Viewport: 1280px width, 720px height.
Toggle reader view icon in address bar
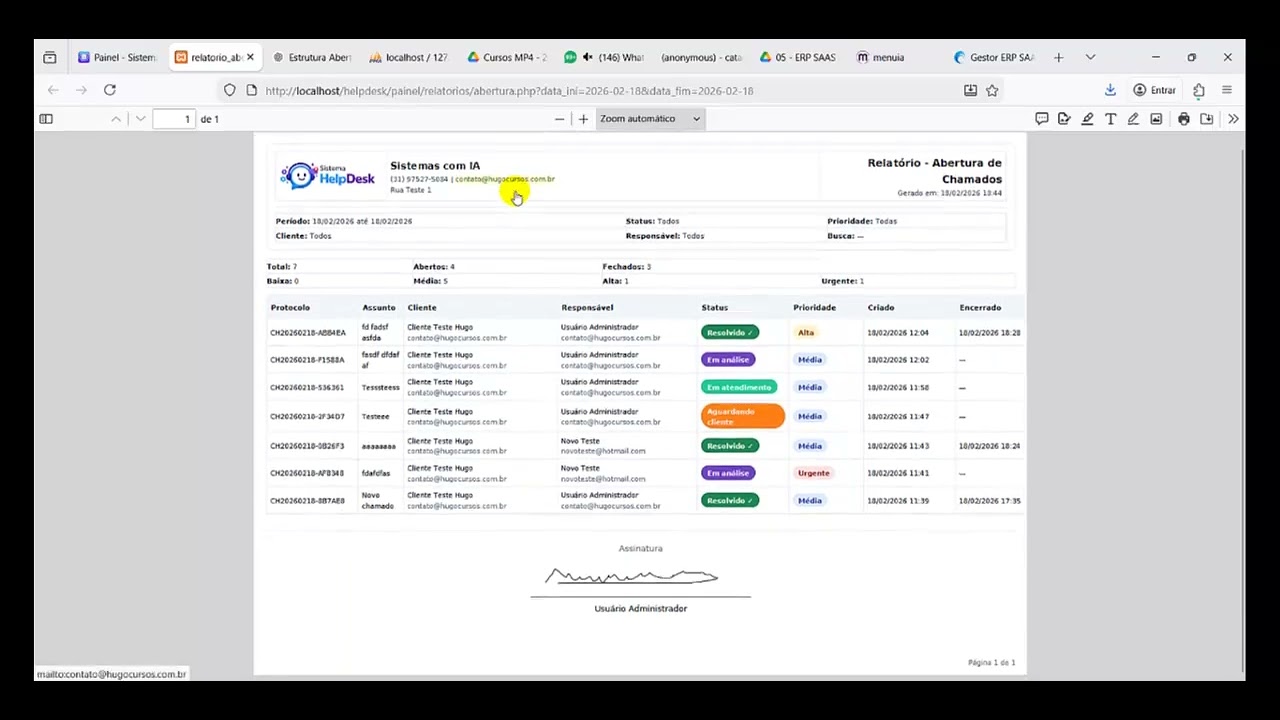[970, 90]
